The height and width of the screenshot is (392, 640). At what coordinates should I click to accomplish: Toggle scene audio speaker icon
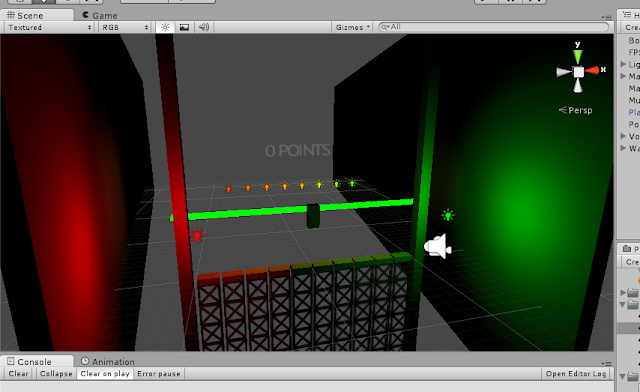(x=204, y=27)
